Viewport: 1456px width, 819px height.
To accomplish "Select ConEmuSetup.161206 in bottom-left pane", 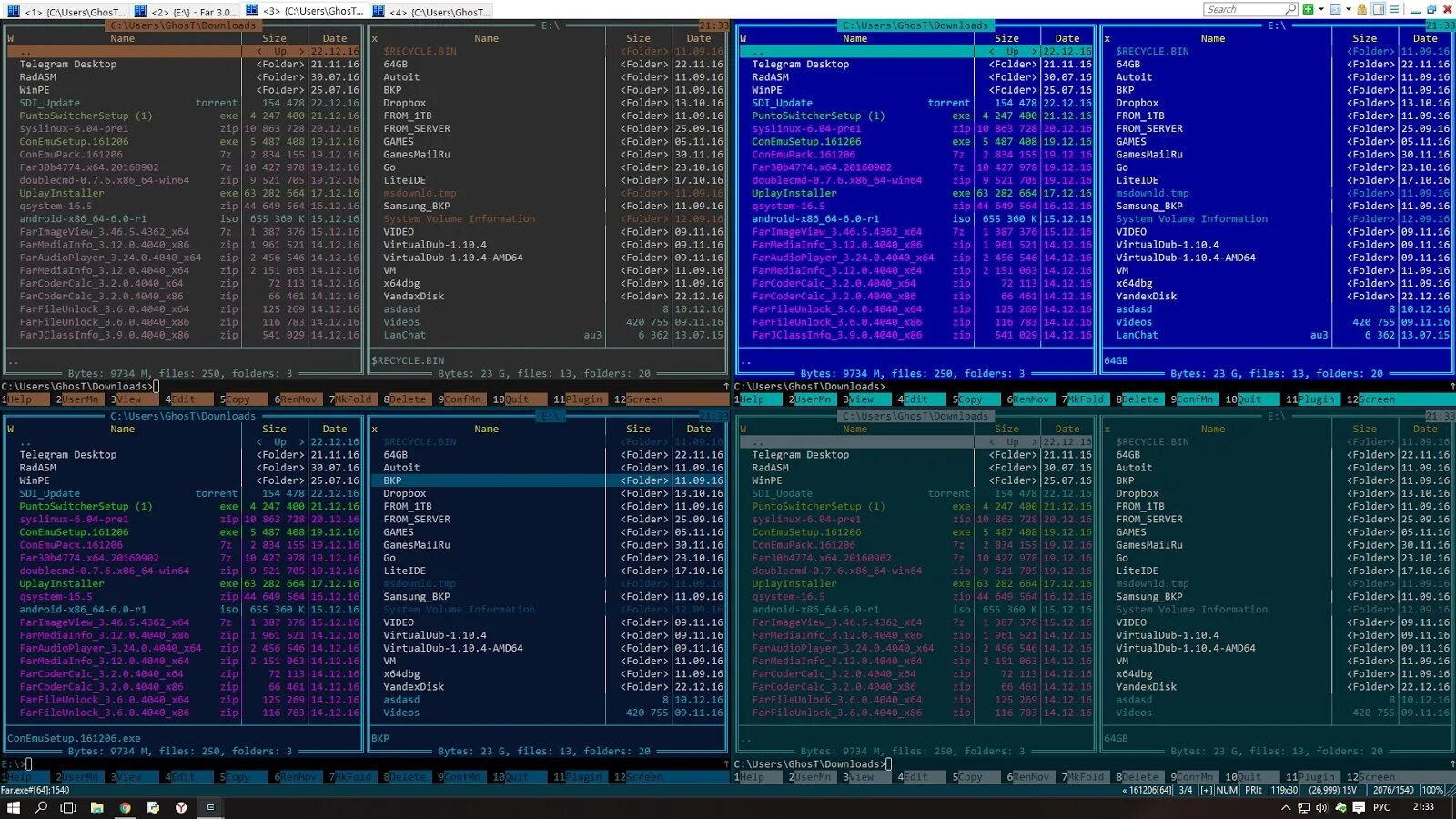I will pos(75,532).
